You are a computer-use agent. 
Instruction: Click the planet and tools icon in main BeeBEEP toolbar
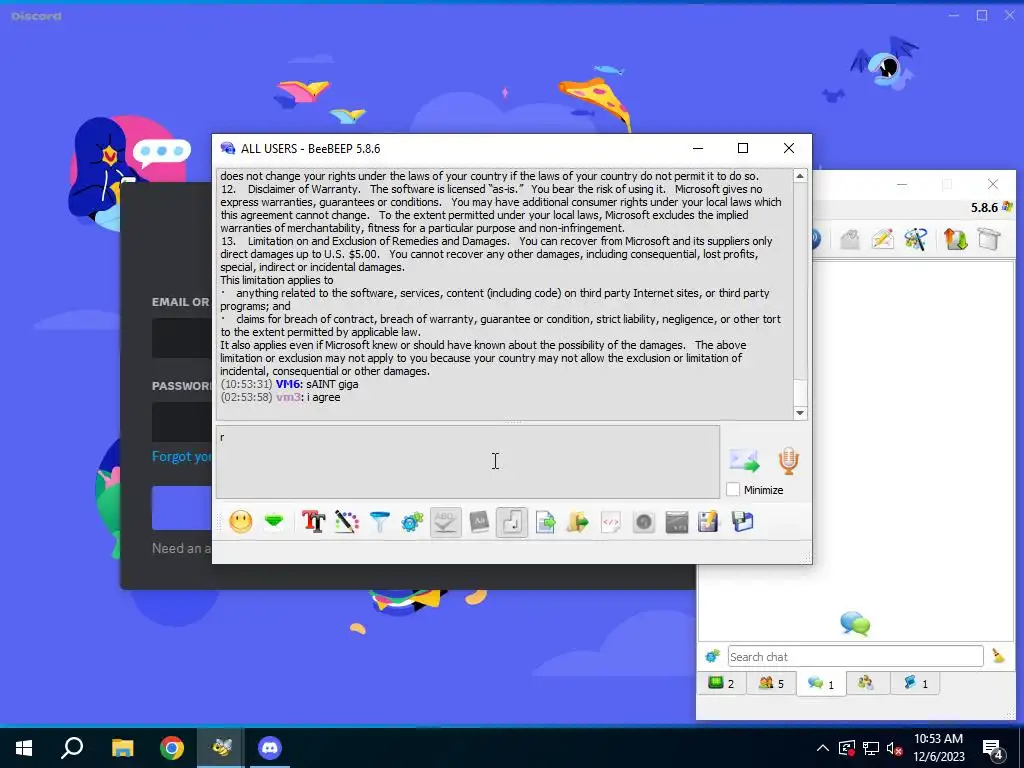(x=916, y=239)
